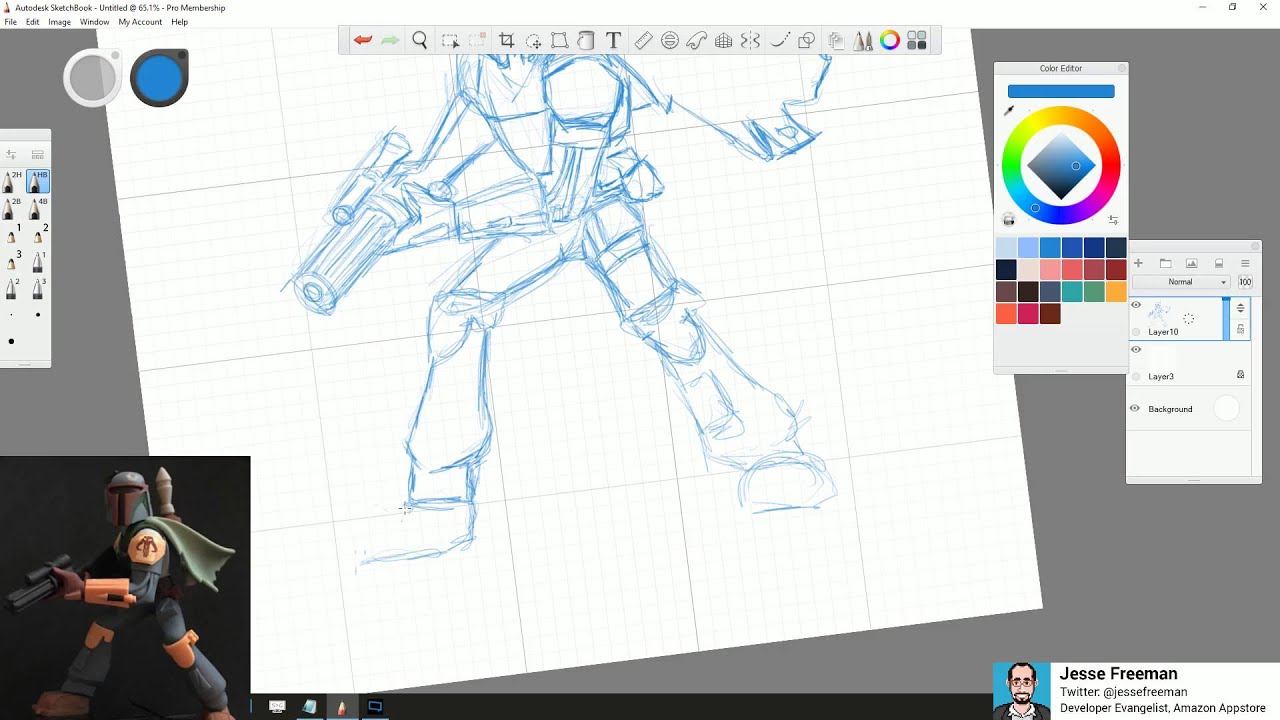Open the Color wheel puck icon
The height and width of the screenshot is (720, 1280).
coord(891,40)
